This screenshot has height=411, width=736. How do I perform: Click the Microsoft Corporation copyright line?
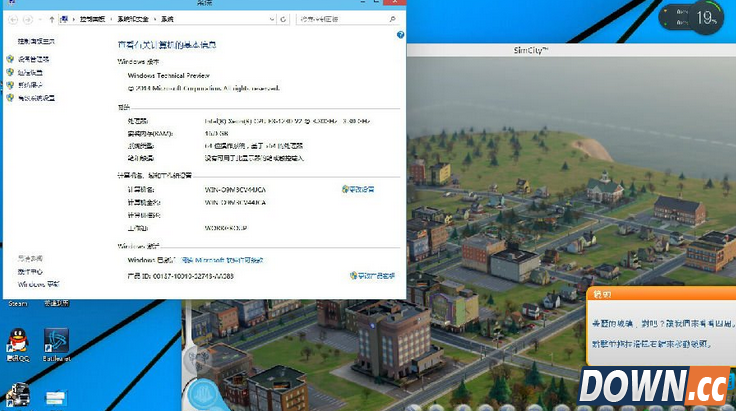point(203,88)
